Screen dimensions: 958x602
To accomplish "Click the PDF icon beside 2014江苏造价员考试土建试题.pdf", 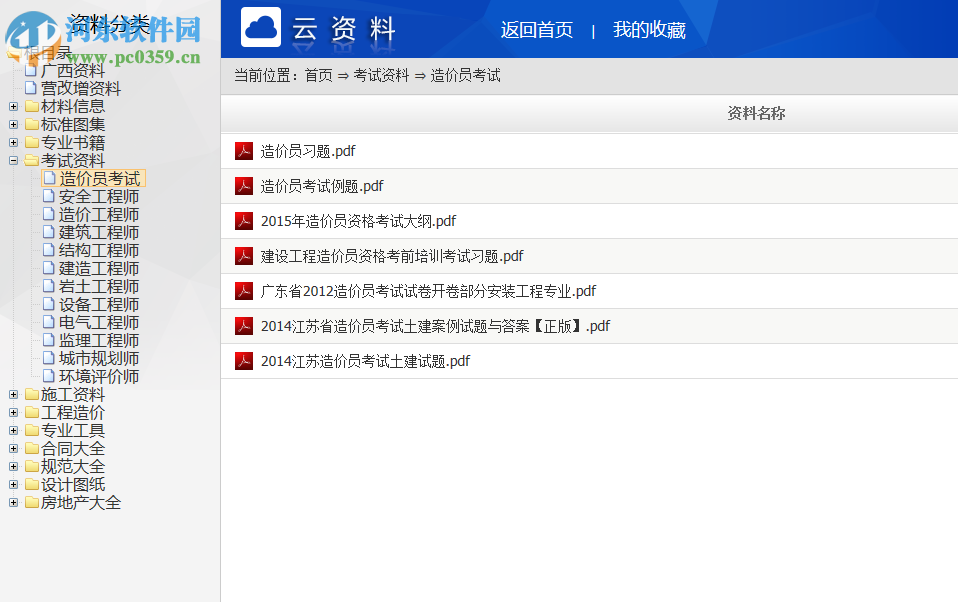I will pos(244,360).
